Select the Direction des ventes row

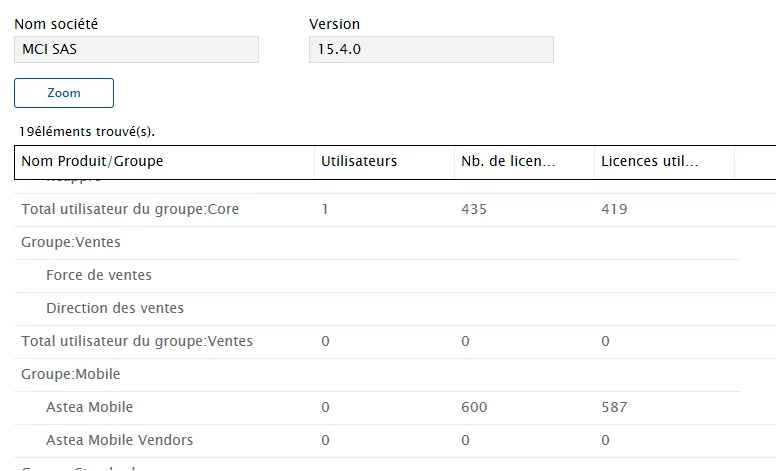pos(395,308)
